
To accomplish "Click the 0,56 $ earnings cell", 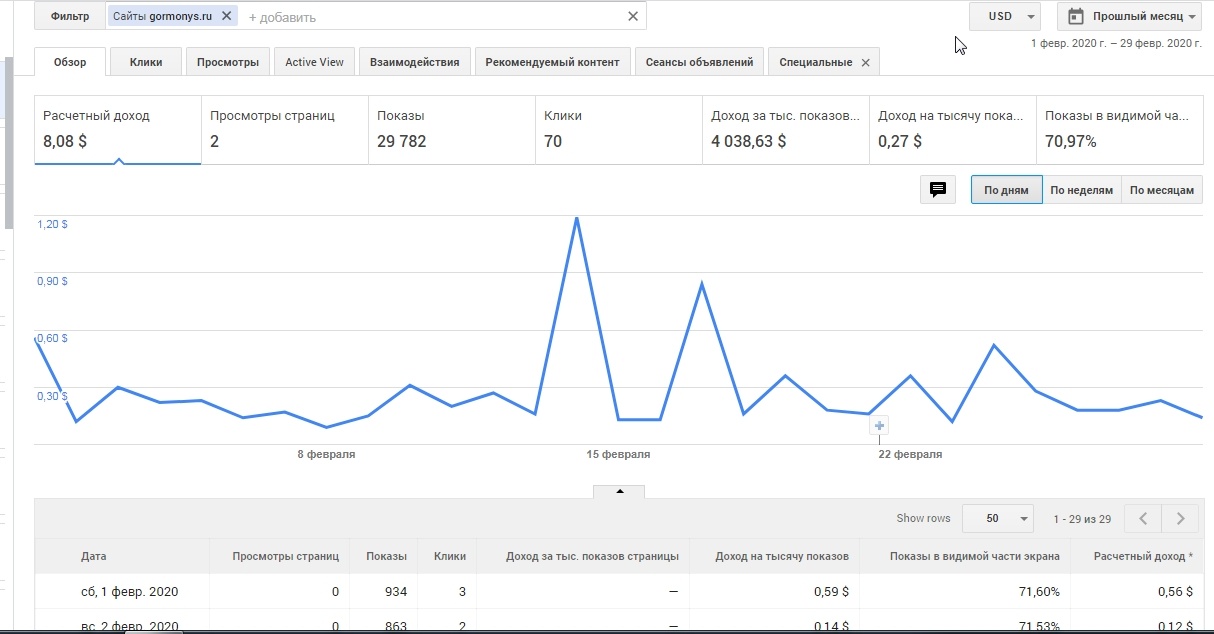I will click(1173, 592).
